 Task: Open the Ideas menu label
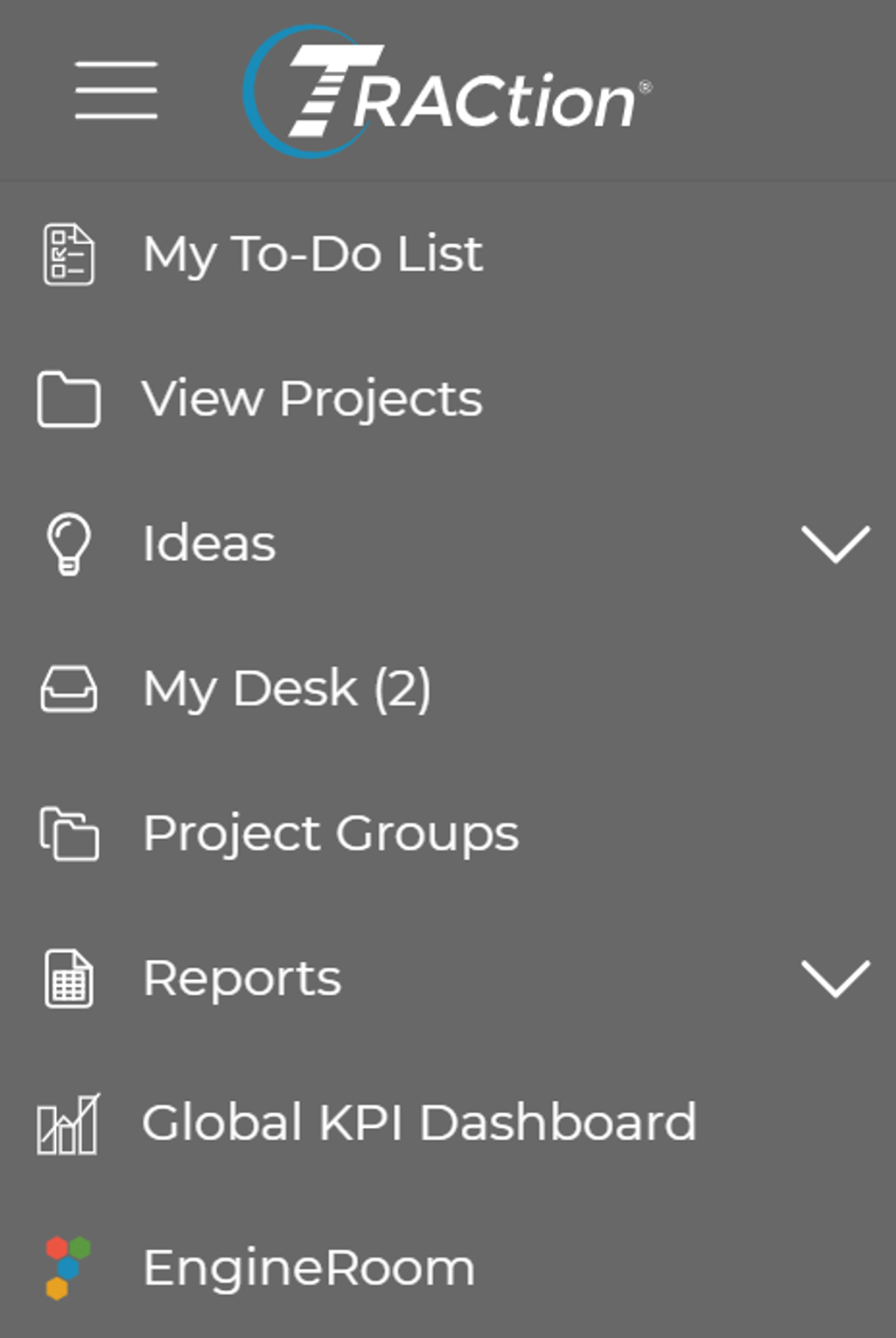pos(209,543)
